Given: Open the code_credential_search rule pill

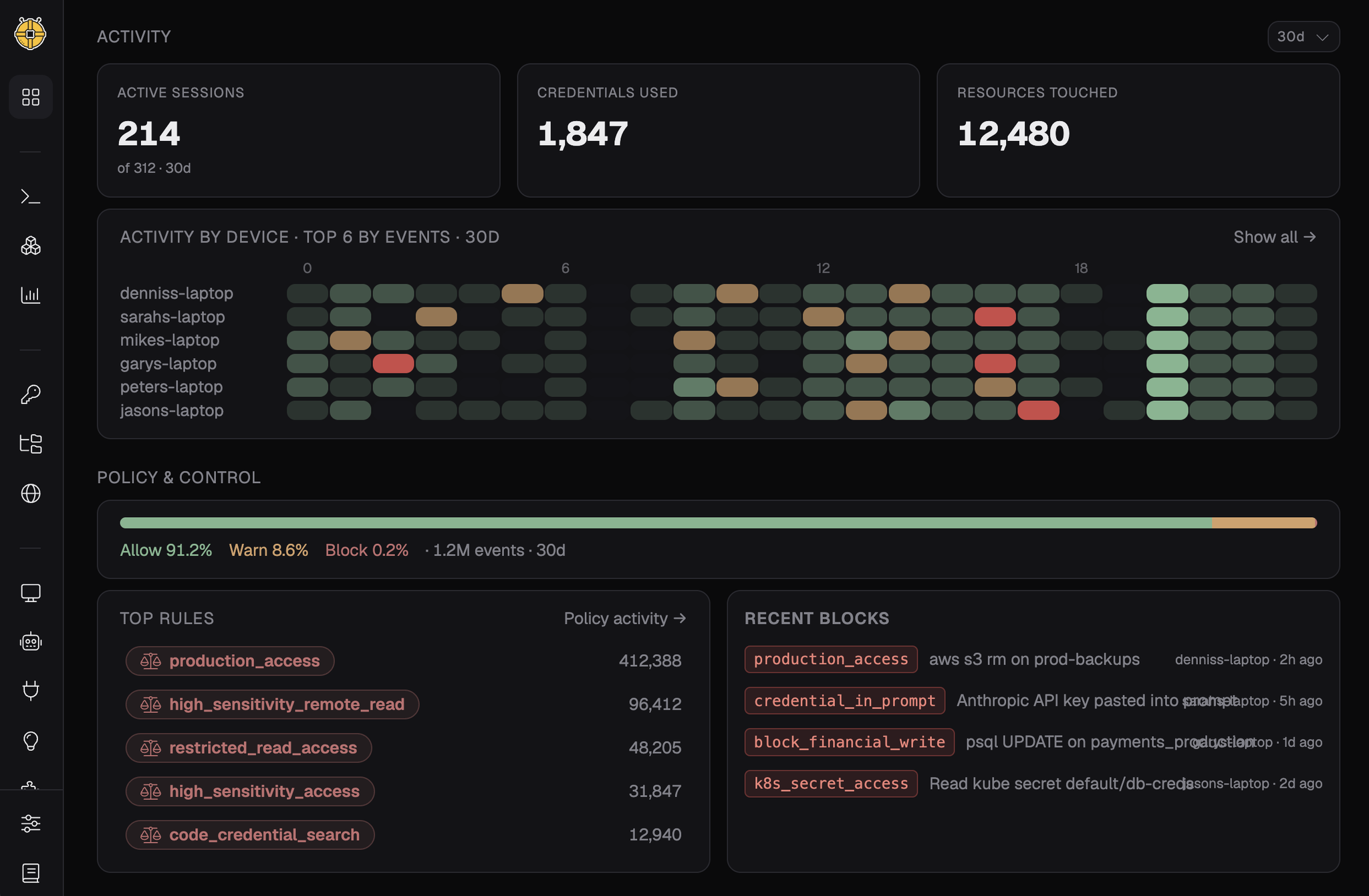Looking at the screenshot, I should (250, 835).
